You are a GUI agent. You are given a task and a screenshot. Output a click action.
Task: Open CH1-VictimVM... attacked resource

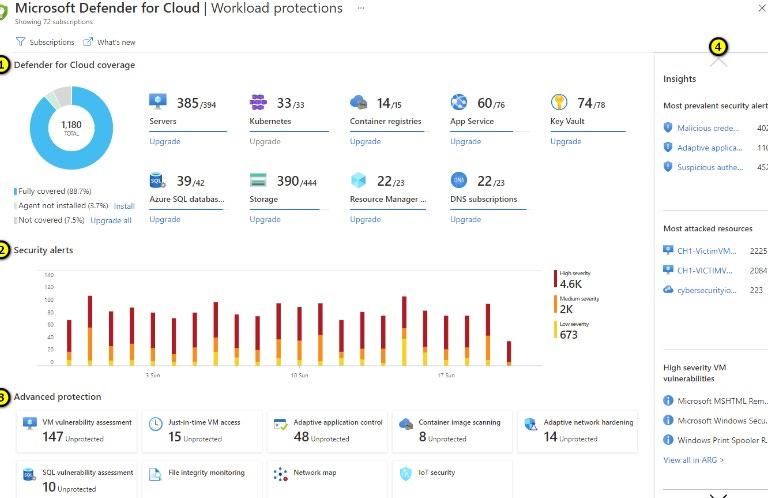pos(707,251)
